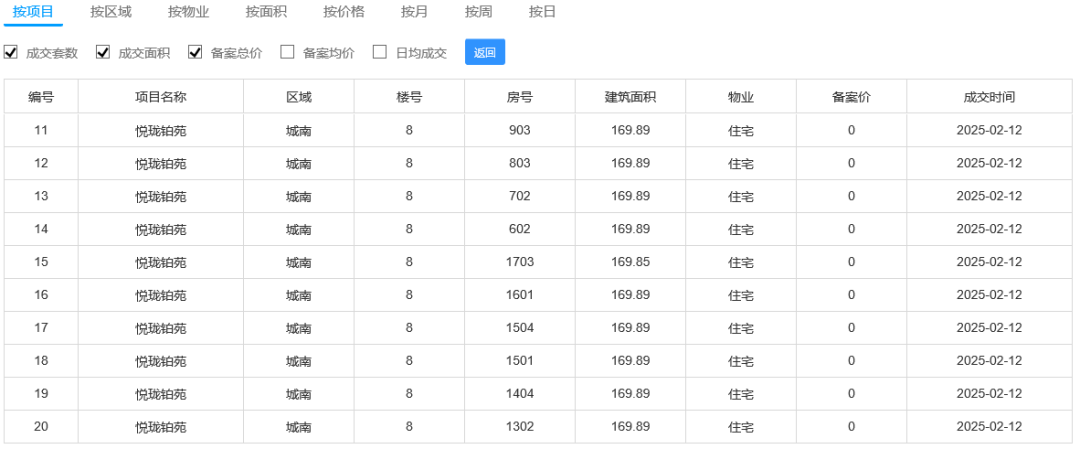Viewport: 1080px width, 449px height.
Task: Switch to the 按价格 tab
Action: [344, 12]
